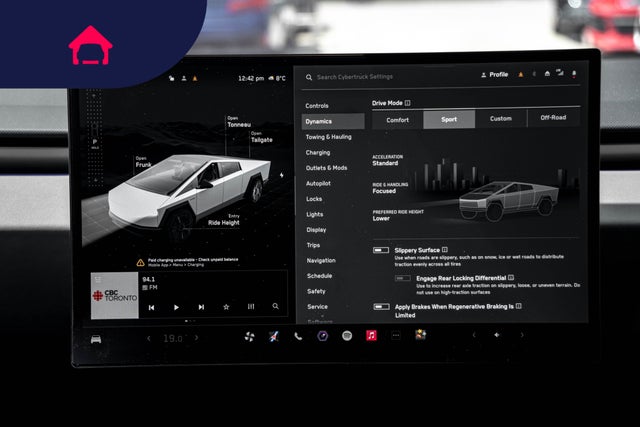Open the HomeLink garage icon
Viewport: 640px width, 427px height.
click(547, 73)
